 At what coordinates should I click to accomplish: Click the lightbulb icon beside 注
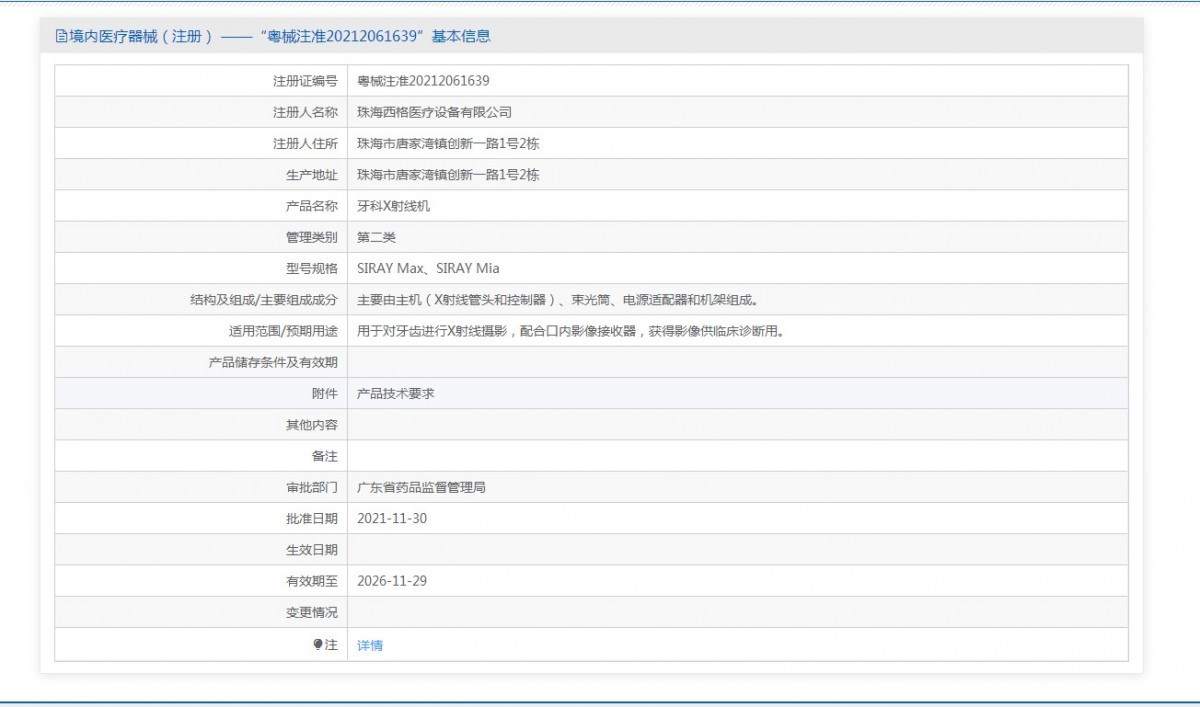[318, 645]
